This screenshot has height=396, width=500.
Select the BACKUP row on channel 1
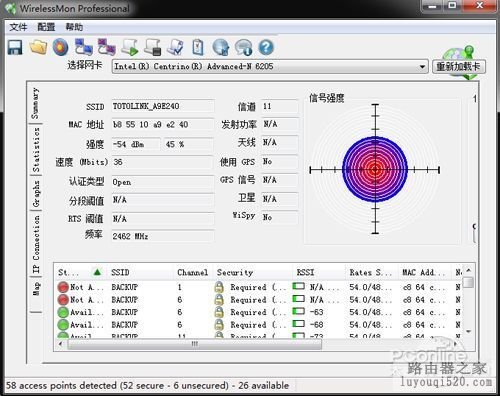coord(259,287)
